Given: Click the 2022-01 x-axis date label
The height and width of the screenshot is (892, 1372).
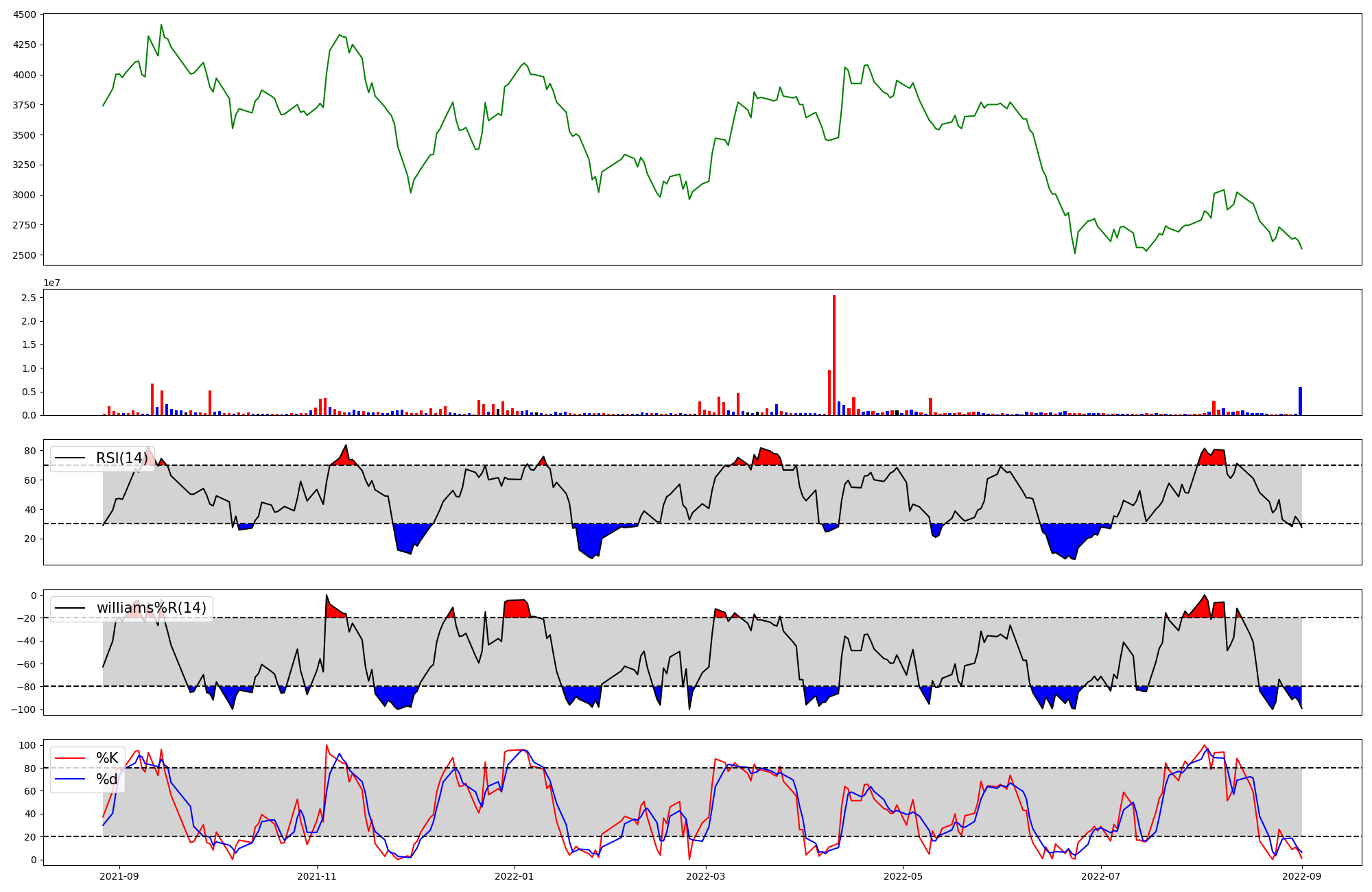Looking at the screenshot, I should point(514,876).
